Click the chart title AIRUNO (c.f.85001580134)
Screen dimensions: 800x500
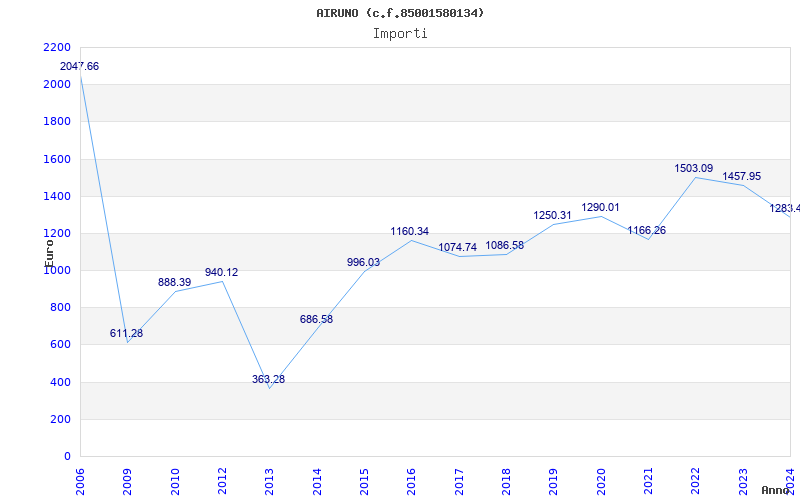(x=400, y=13)
